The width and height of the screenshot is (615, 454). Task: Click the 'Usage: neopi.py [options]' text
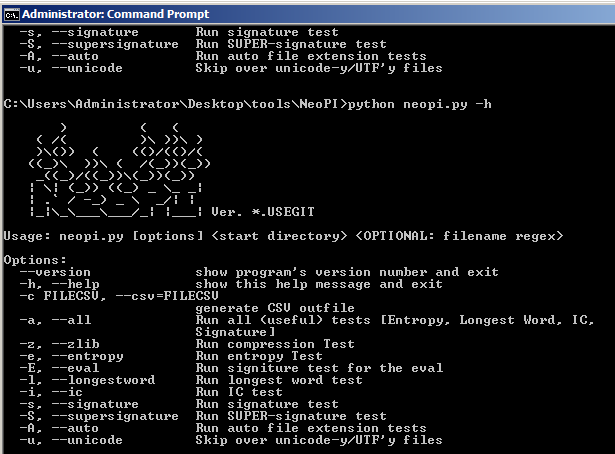point(104,236)
